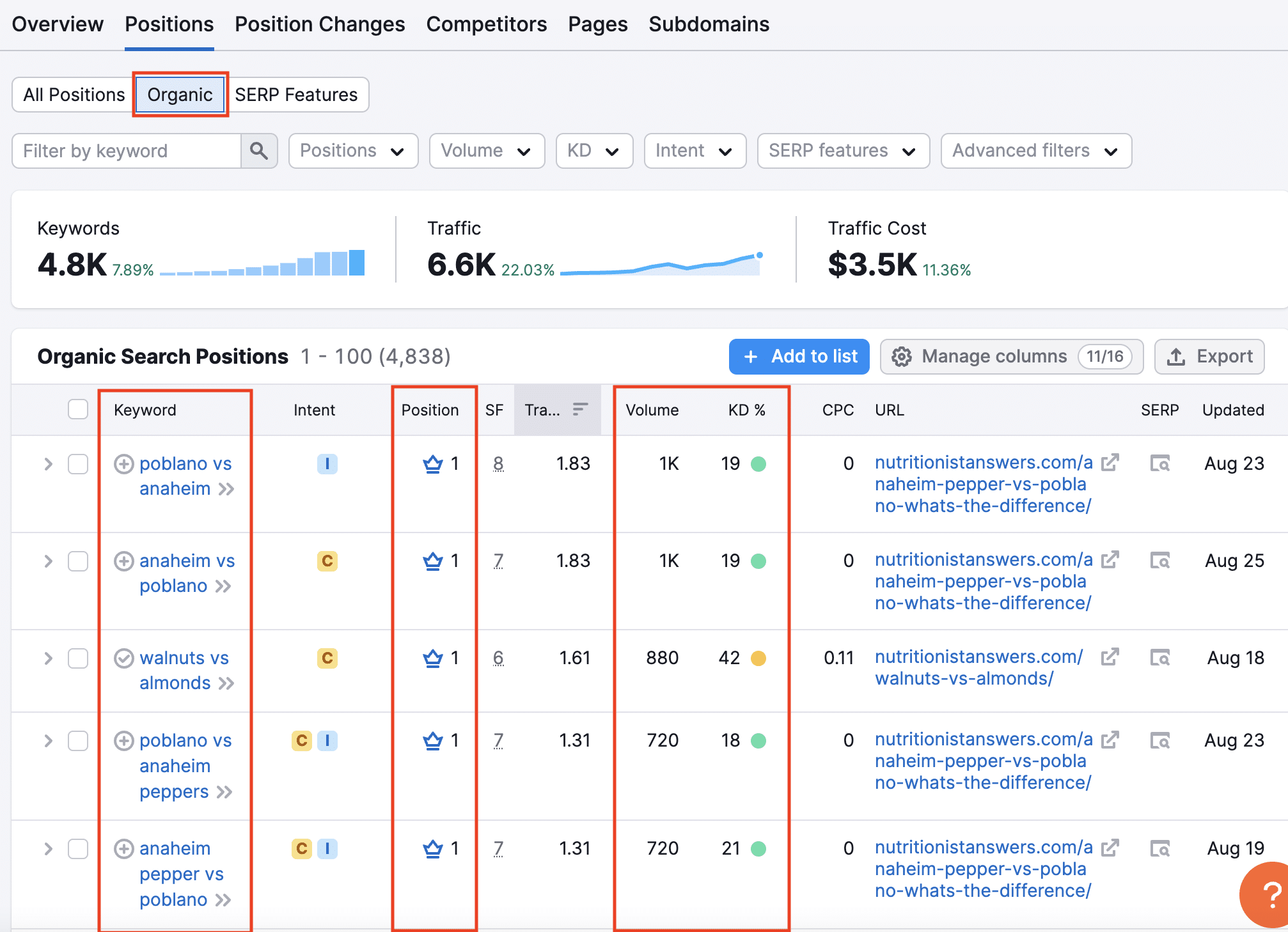Switch to the Subdomains tab
1288x932 pixels.
709,24
